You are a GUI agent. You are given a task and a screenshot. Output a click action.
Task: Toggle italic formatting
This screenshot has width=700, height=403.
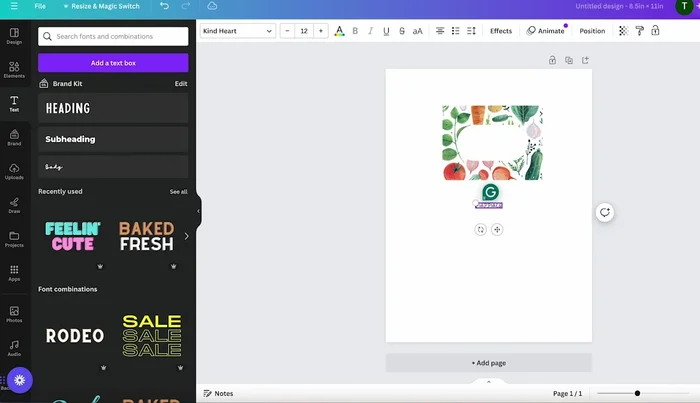coord(371,31)
